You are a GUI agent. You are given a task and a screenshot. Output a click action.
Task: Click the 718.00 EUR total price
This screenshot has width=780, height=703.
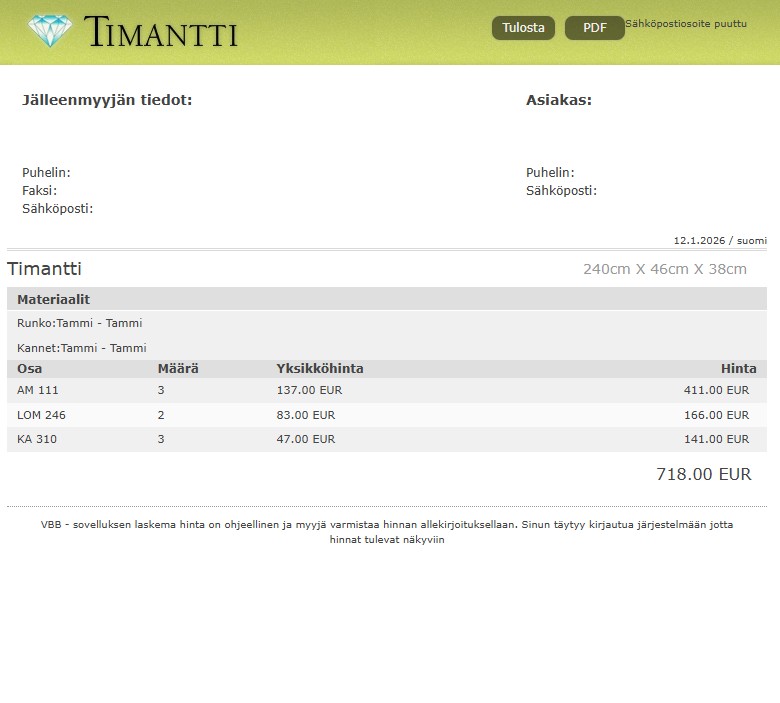coord(703,475)
